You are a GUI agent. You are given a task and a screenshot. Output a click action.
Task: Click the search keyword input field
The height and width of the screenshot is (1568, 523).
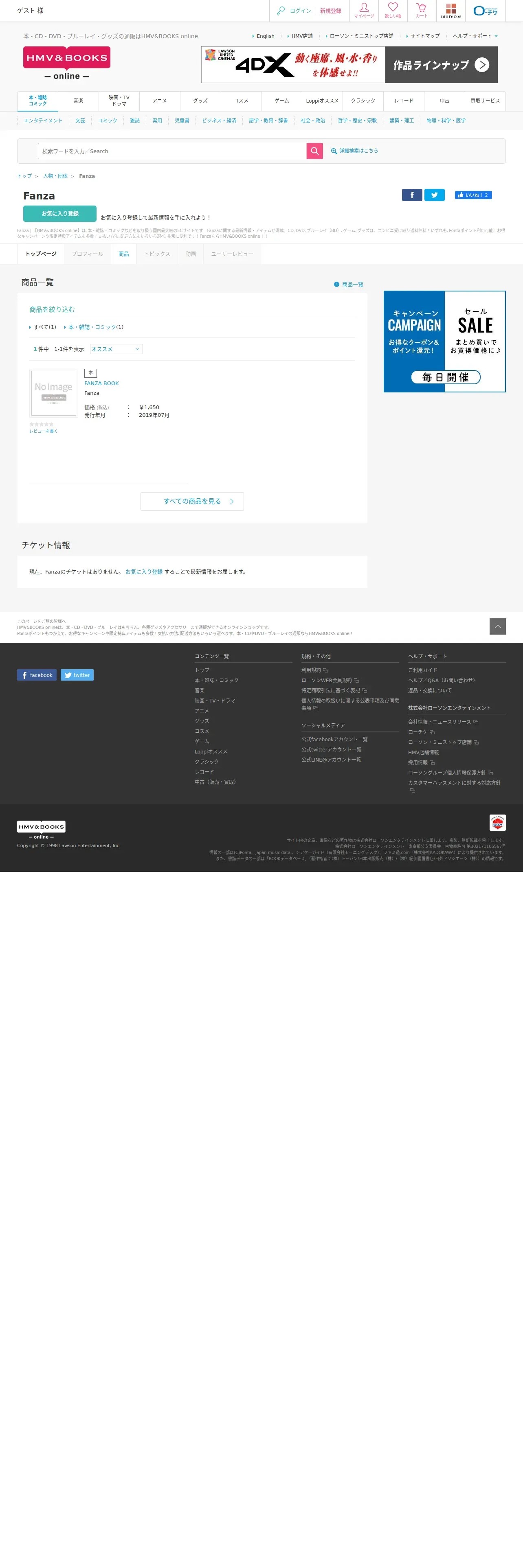[x=172, y=151]
